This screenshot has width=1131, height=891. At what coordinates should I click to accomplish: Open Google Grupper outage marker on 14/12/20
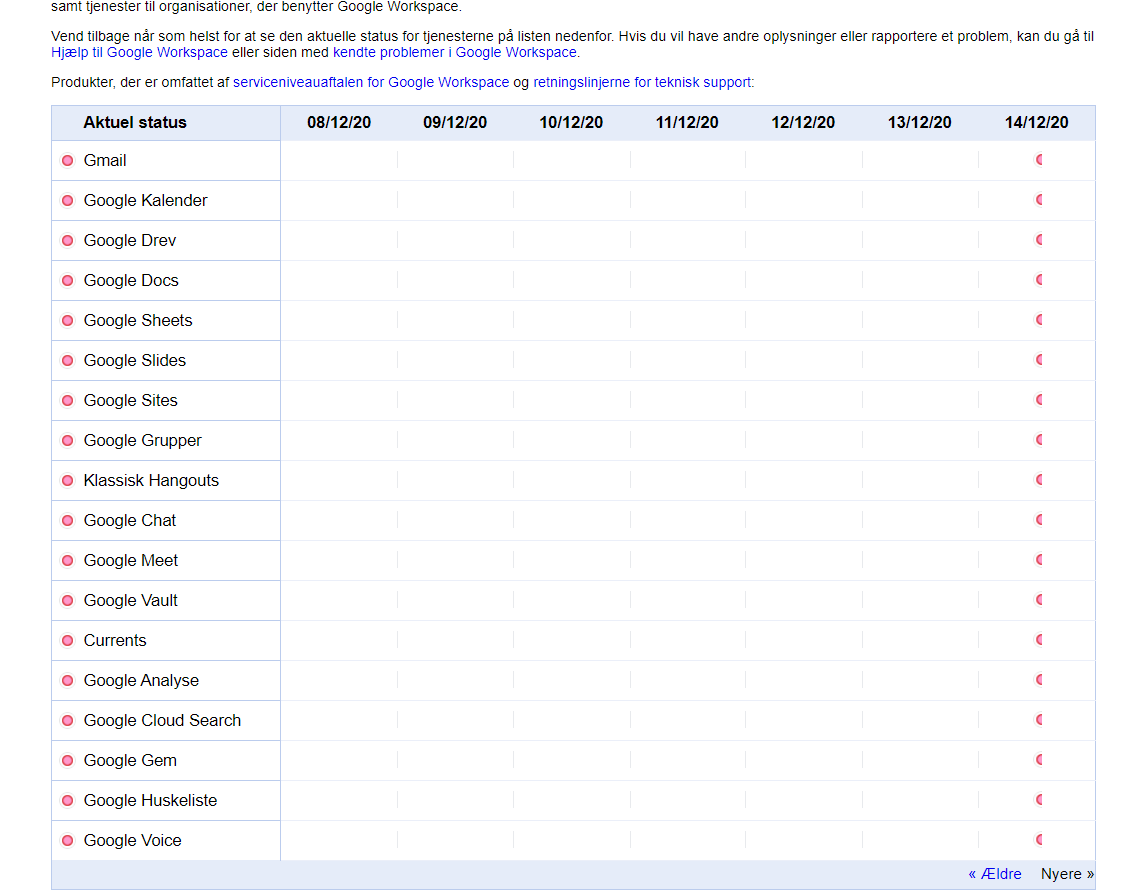[x=1039, y=440]
